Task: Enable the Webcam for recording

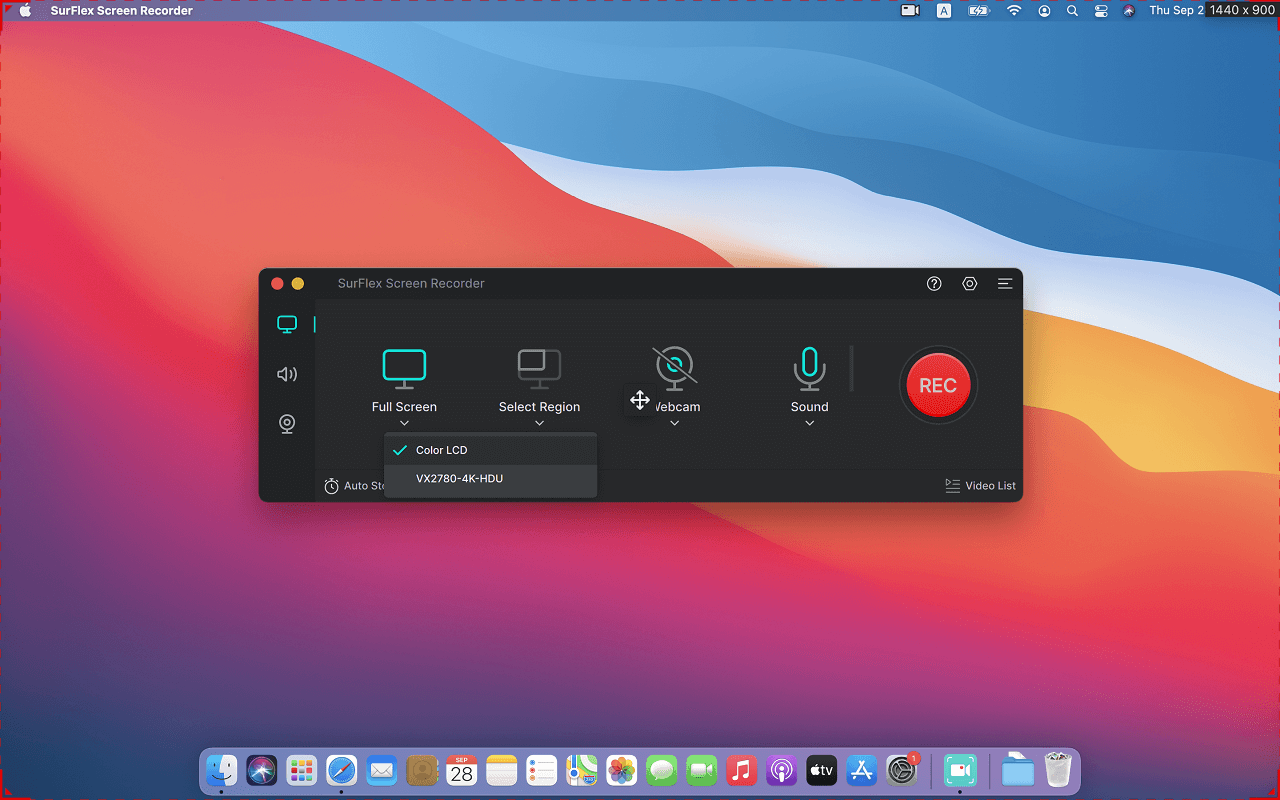Action: point(675,367)
